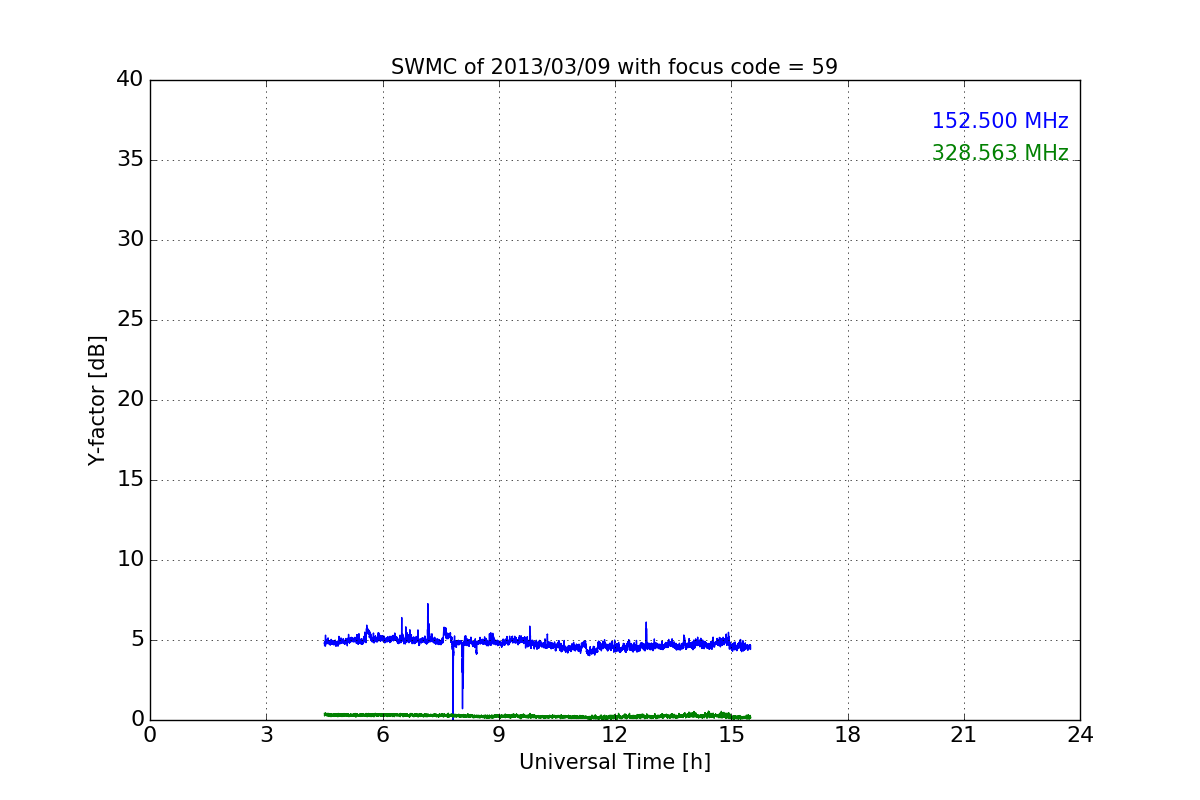This screenshot has width=1200, height=800.
Task: Click the plot title 'SWMC of 2013/03/09 with focus code = 59'
Action: 614,67
